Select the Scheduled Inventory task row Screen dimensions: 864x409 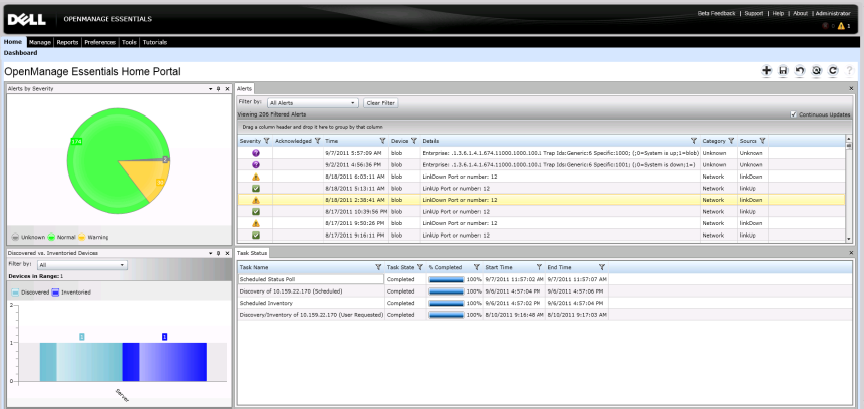click(x=423, y=303)
